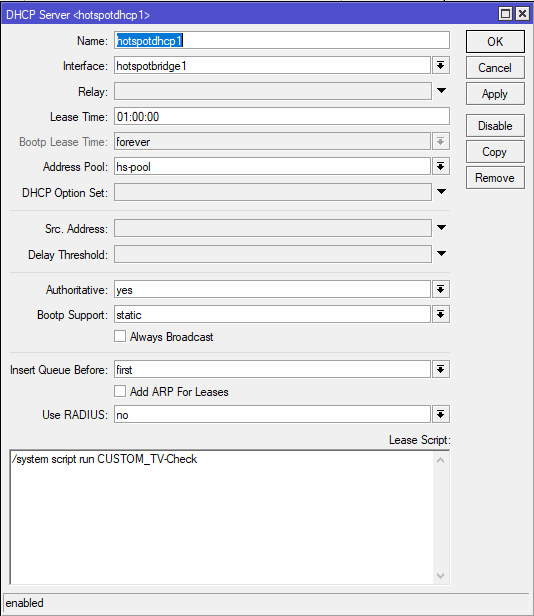The height and width of the screenshot is (616, 534).
Task: Remove the hotspotdhcp1 server
Action: pos(495,178)
